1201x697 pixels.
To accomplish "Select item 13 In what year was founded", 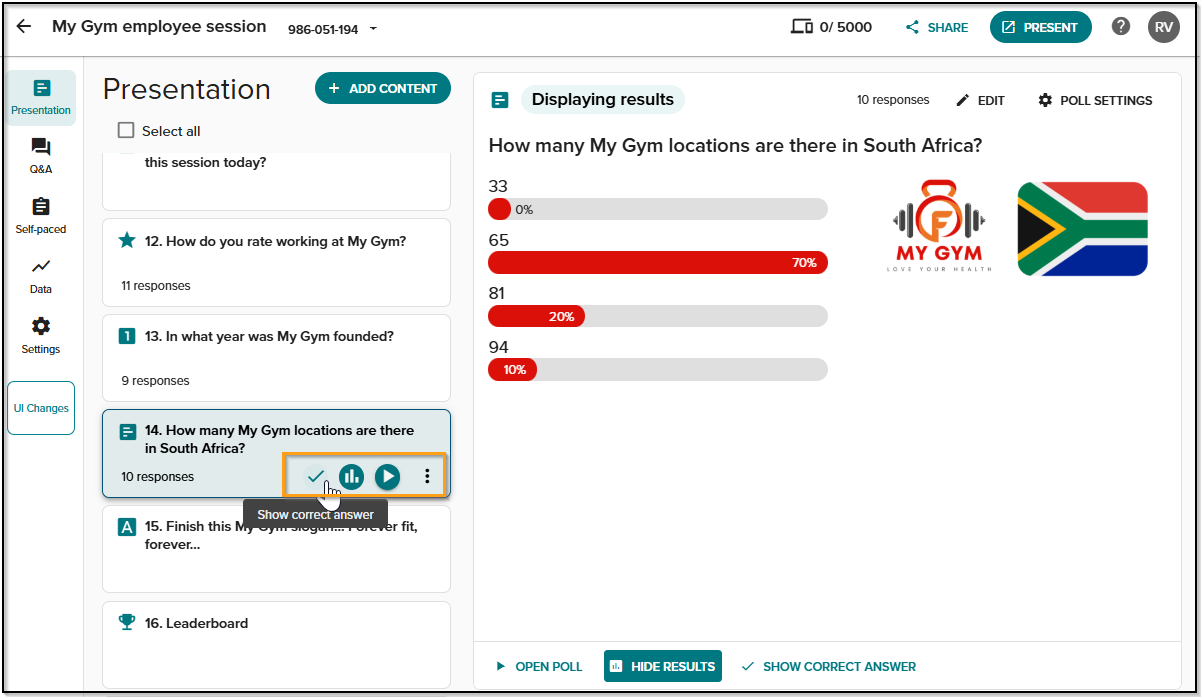I will click(x=276, y=357).
